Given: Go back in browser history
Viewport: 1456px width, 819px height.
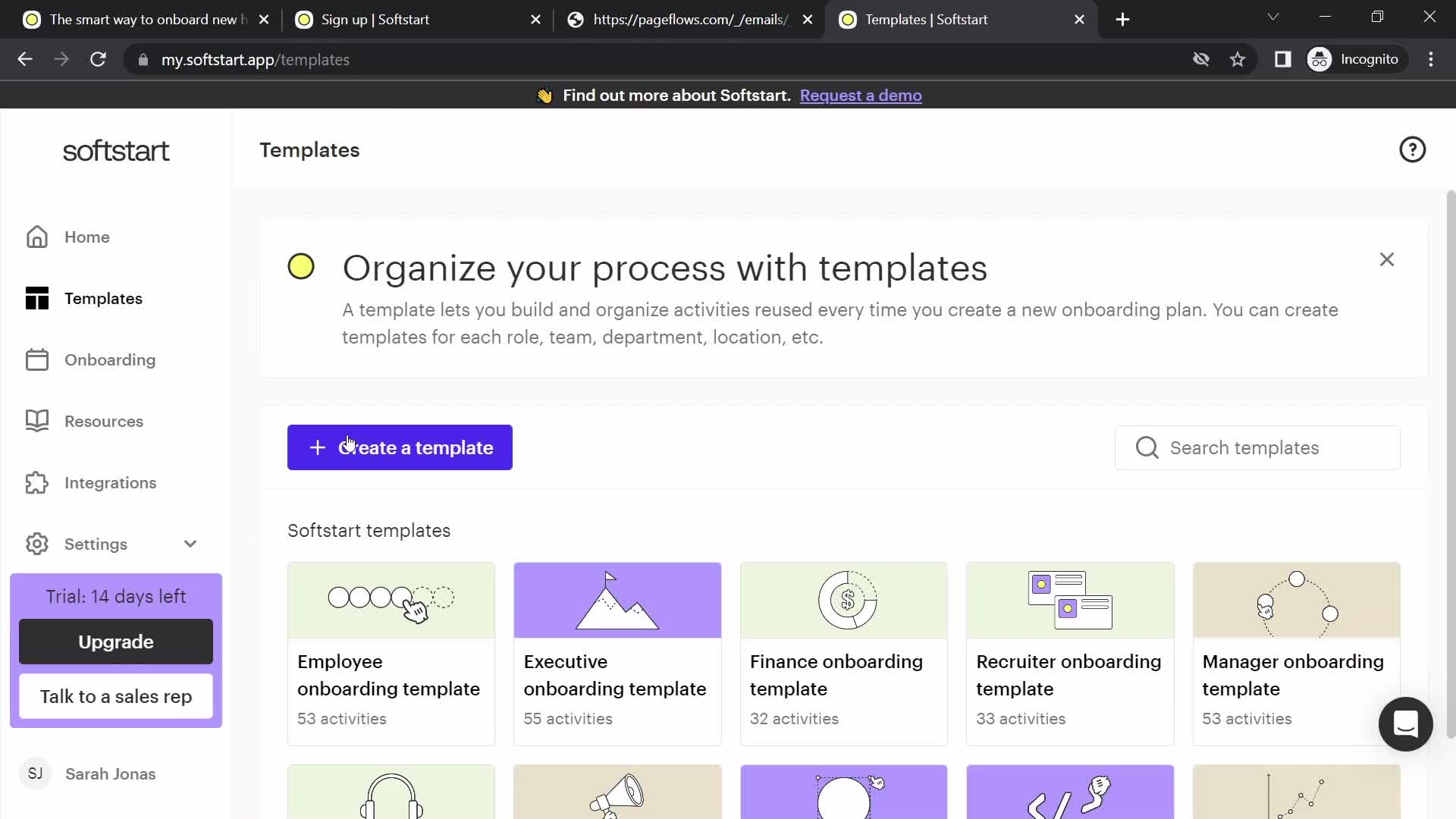Looking at the screenshot, I should 25,59.
